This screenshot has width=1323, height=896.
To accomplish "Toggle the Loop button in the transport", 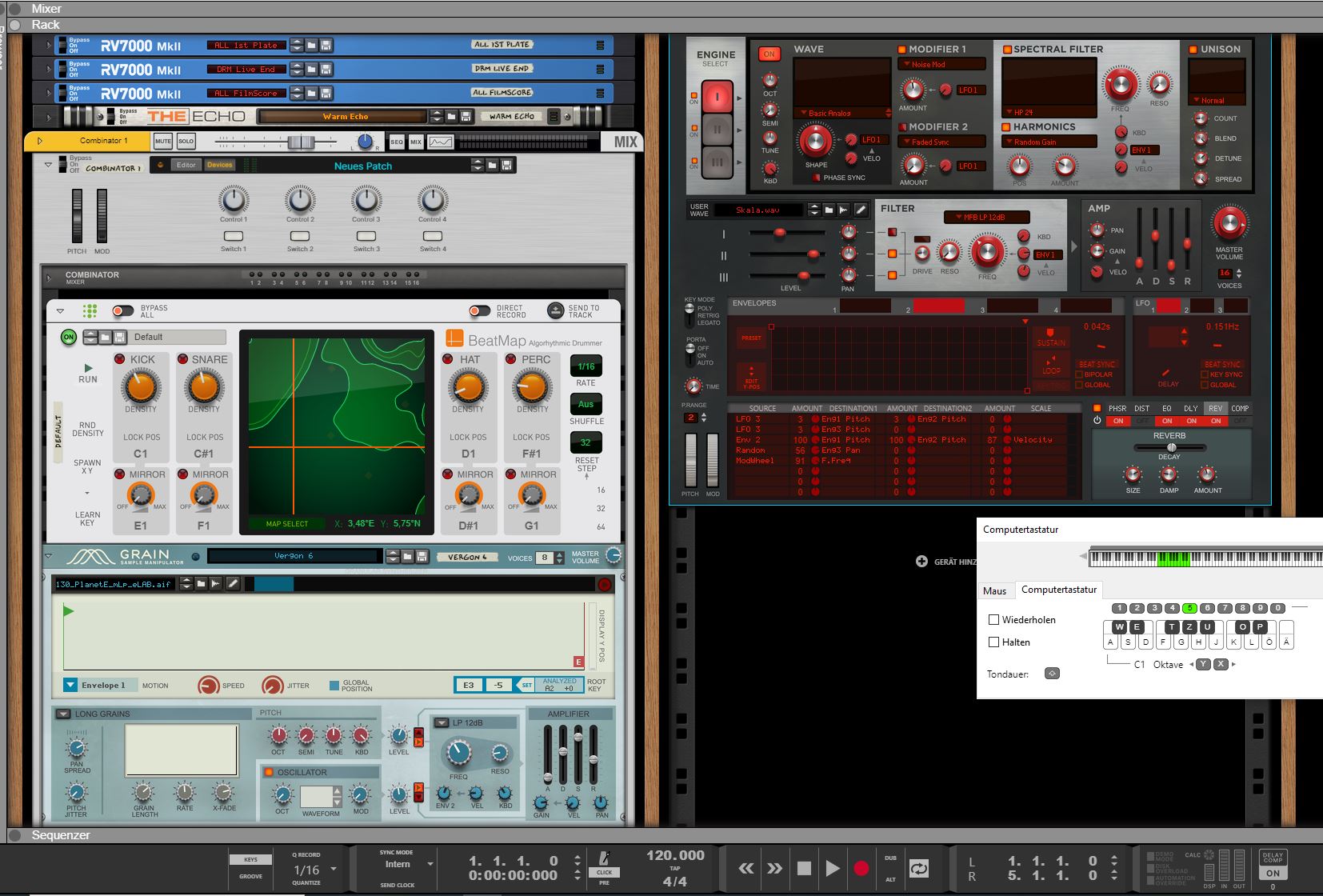I will click(x=919, y=868).
